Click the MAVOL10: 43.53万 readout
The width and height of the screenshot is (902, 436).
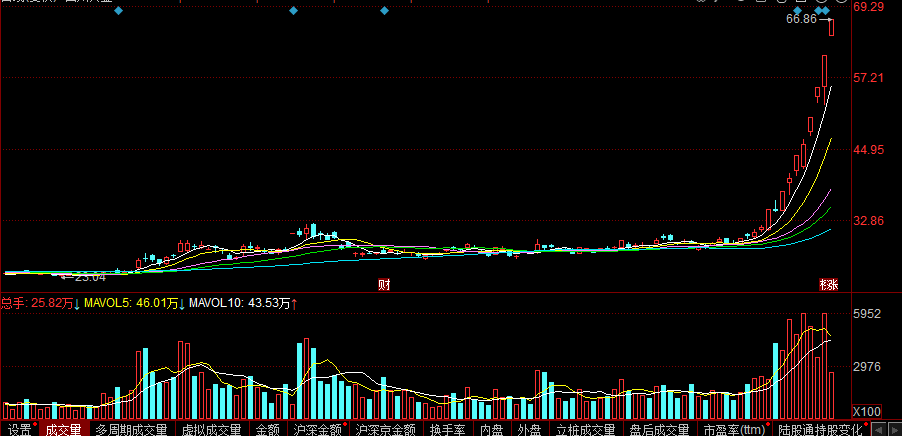(239, 303)
